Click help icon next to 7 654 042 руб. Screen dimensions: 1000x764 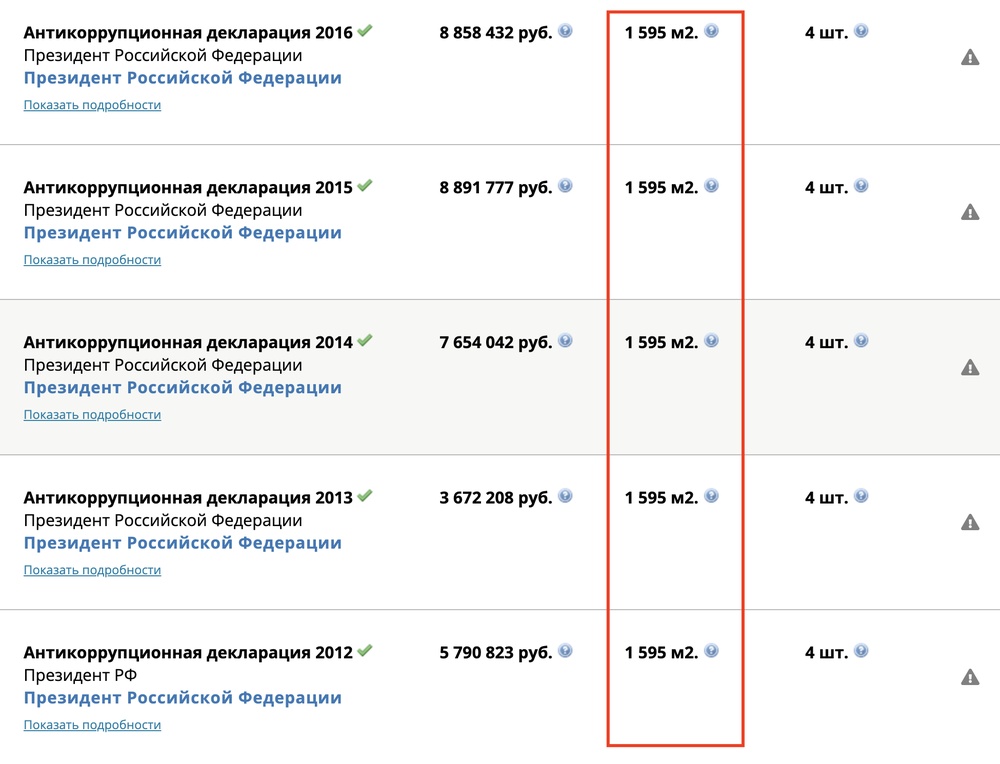coord(565,341)
